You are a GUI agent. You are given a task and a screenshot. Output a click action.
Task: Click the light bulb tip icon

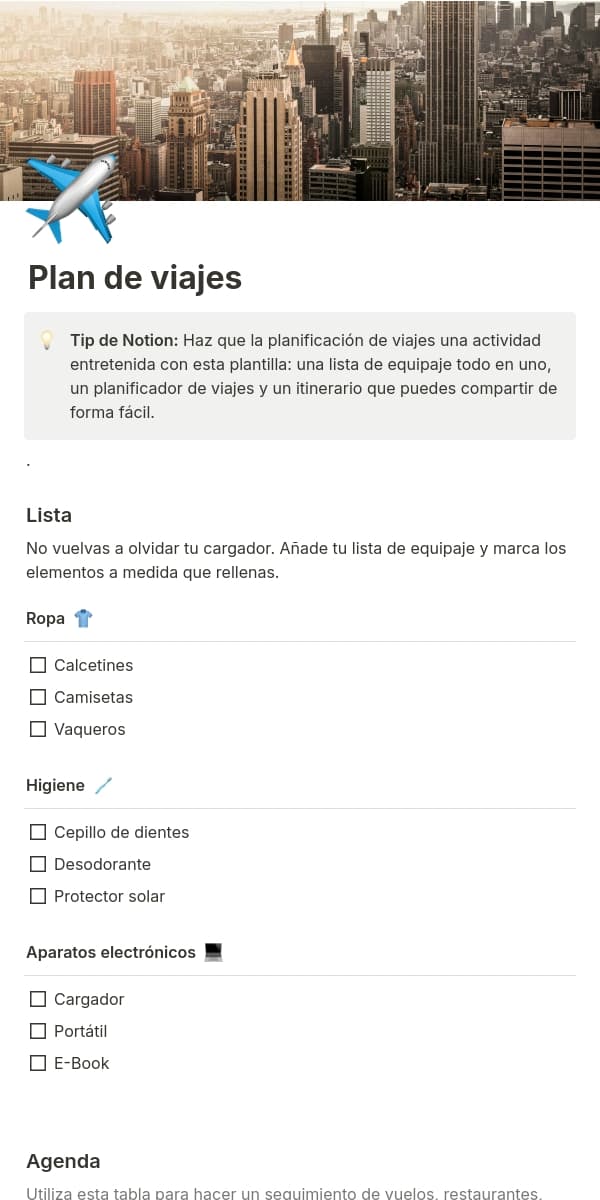pyautogui.click(x=46, y=341)
